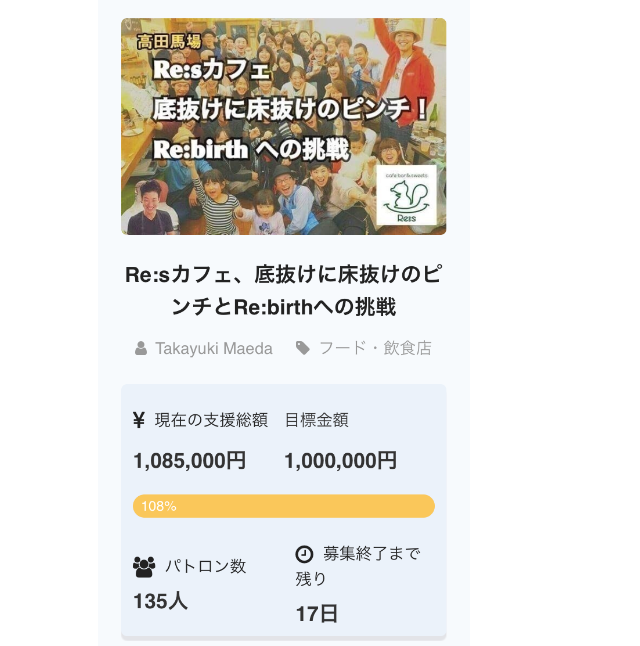Select the 目標金額 label
The image size is (640, 646).
[x=316, y=420]
